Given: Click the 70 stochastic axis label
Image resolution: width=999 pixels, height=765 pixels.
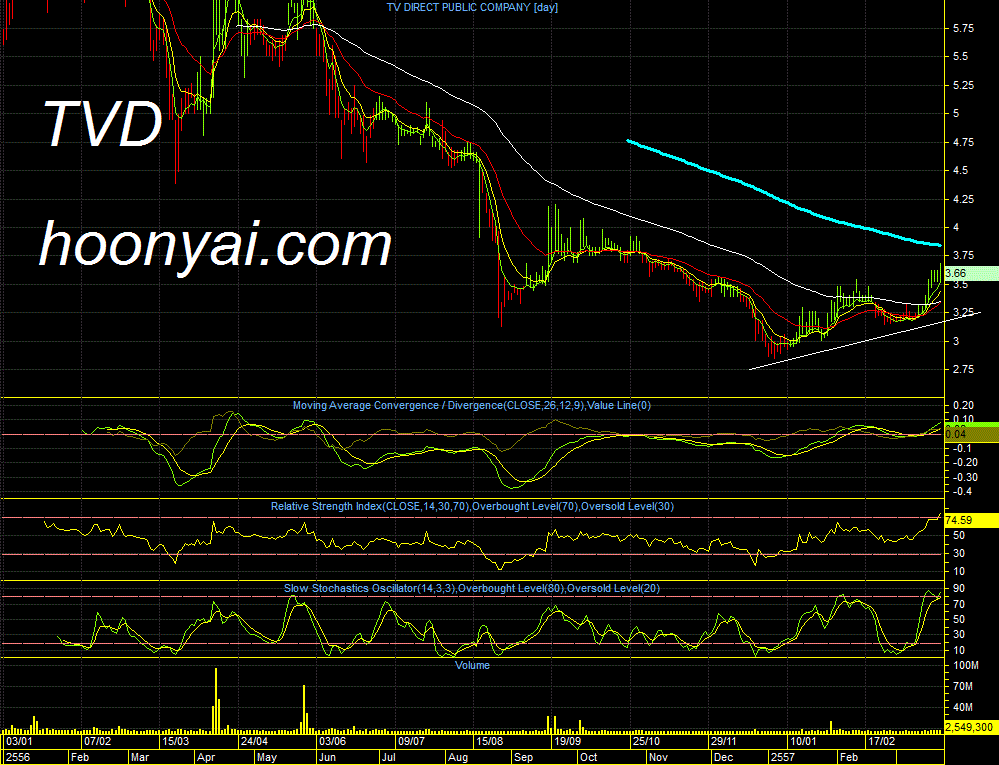Looking at the screenshot, I should pyautogui.click(x=959, y=604).
